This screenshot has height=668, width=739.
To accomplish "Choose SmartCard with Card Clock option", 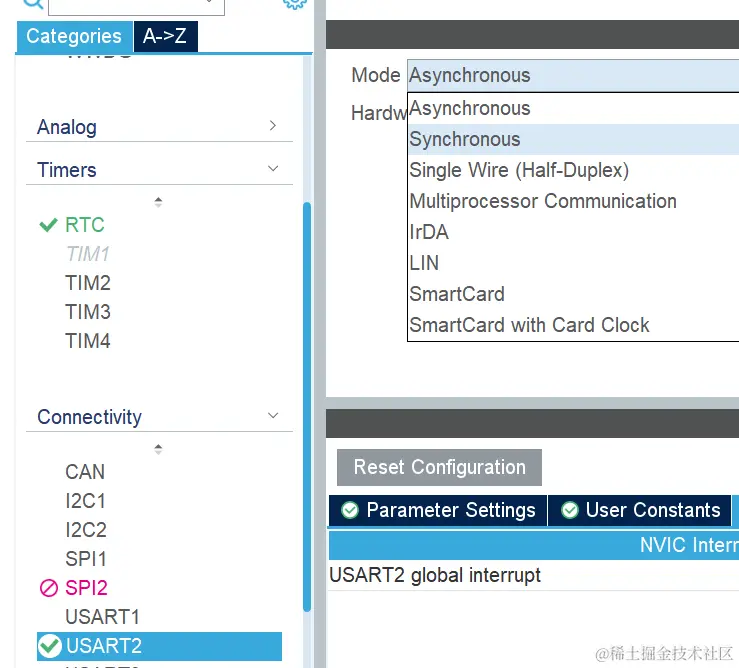I will tap(573, 325).
